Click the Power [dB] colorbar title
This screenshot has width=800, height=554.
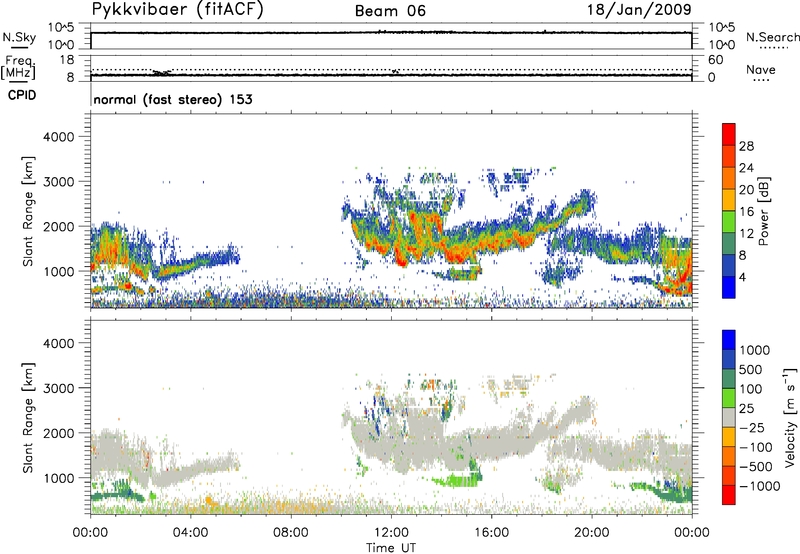tap(763, 211)
